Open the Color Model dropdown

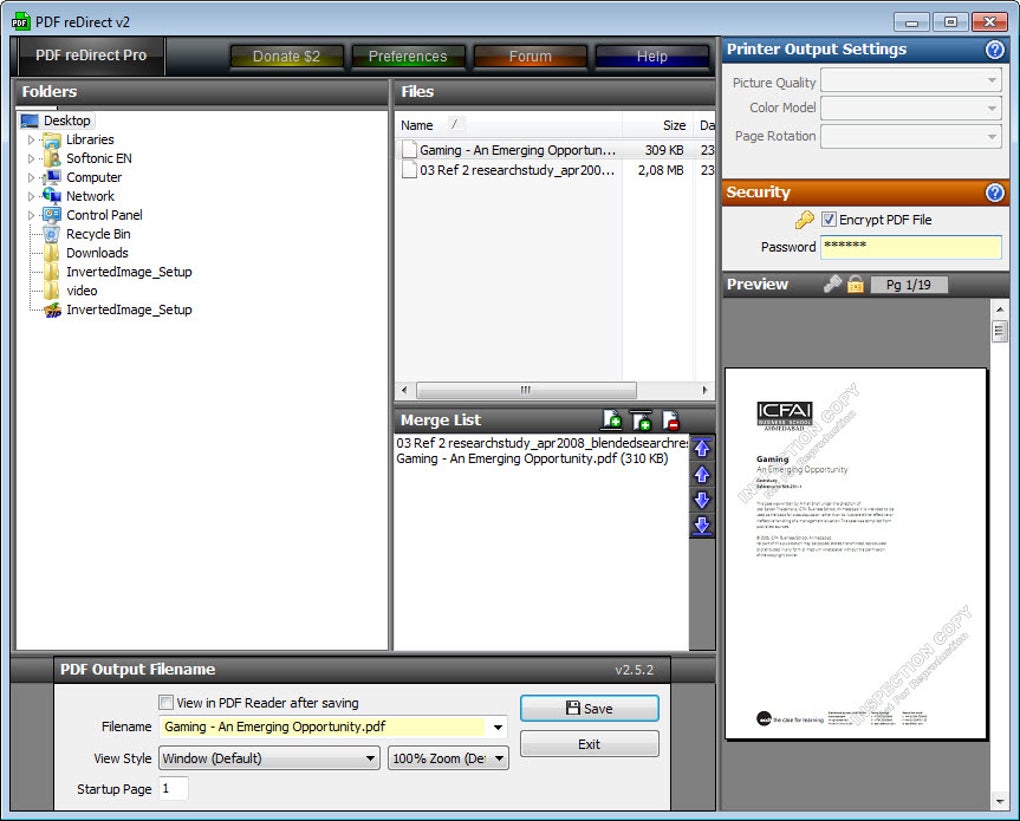(911, 108)
